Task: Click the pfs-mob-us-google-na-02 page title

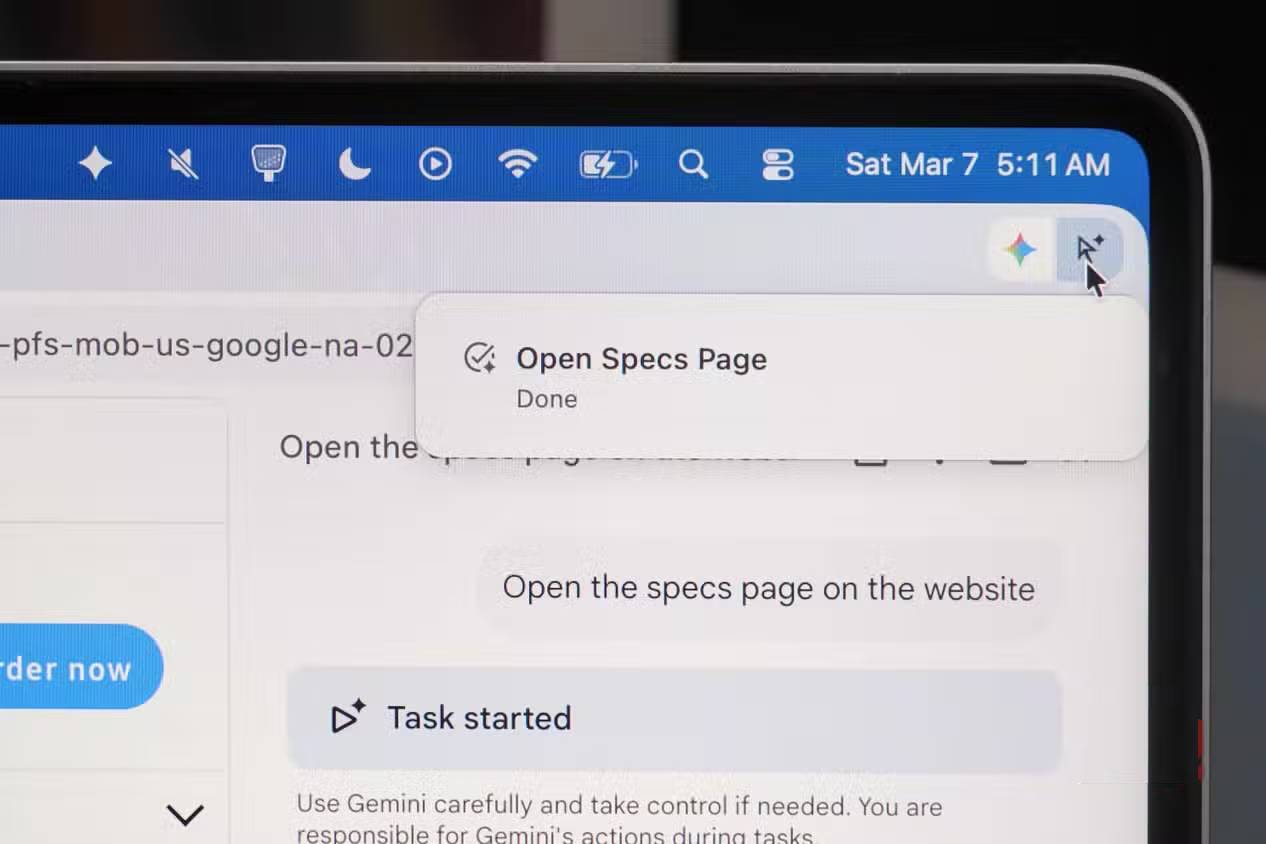Action: click(206, 346)
